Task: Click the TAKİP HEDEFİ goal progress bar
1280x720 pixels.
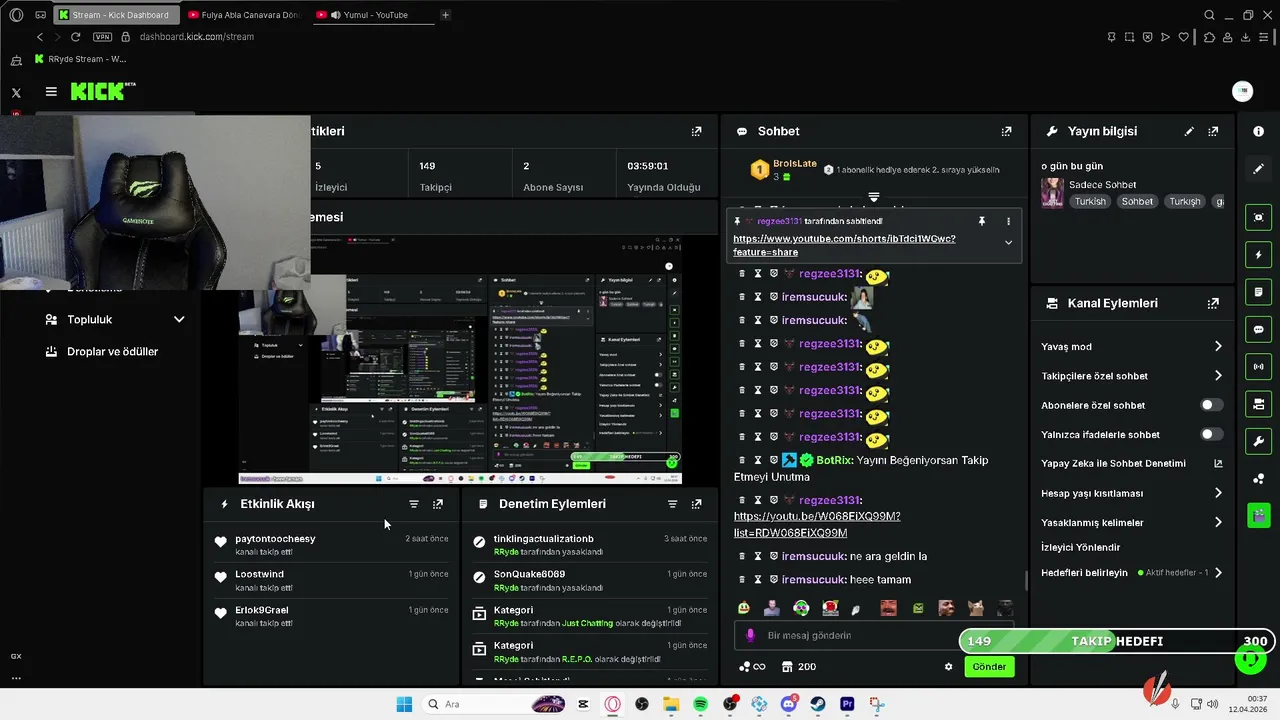Action: [1116, 641]
